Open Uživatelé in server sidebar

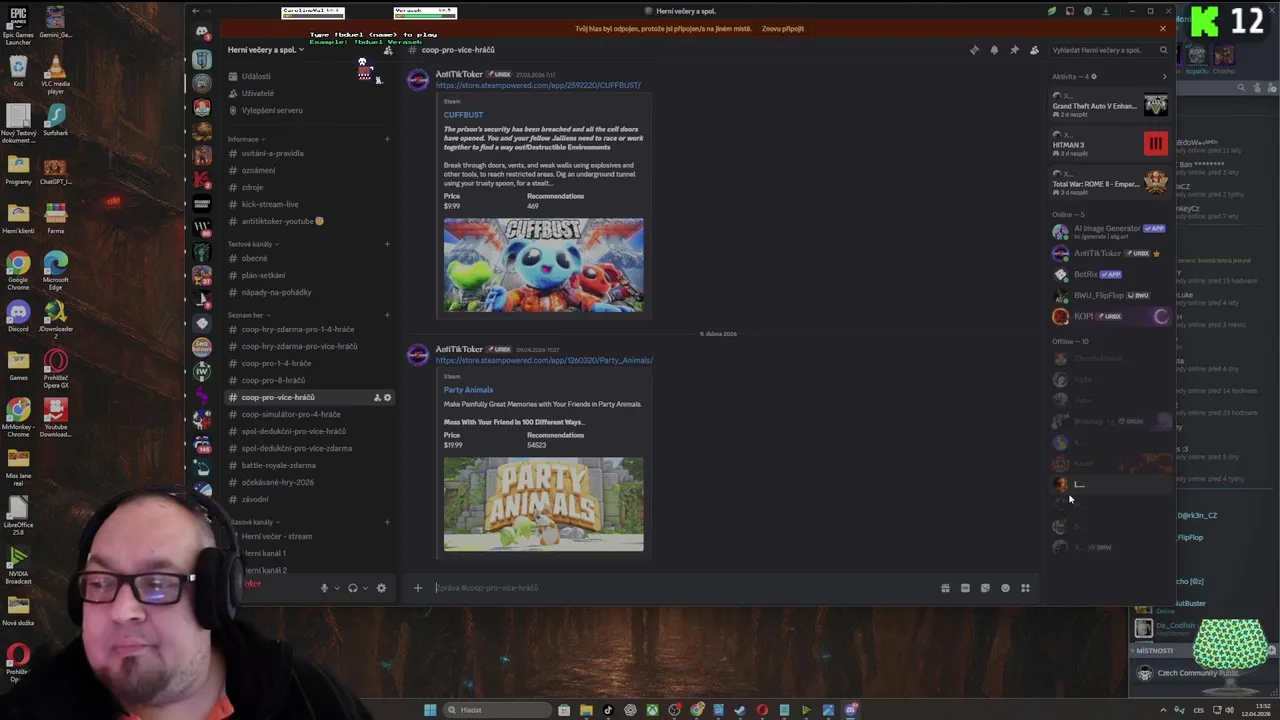click(310, 93)
